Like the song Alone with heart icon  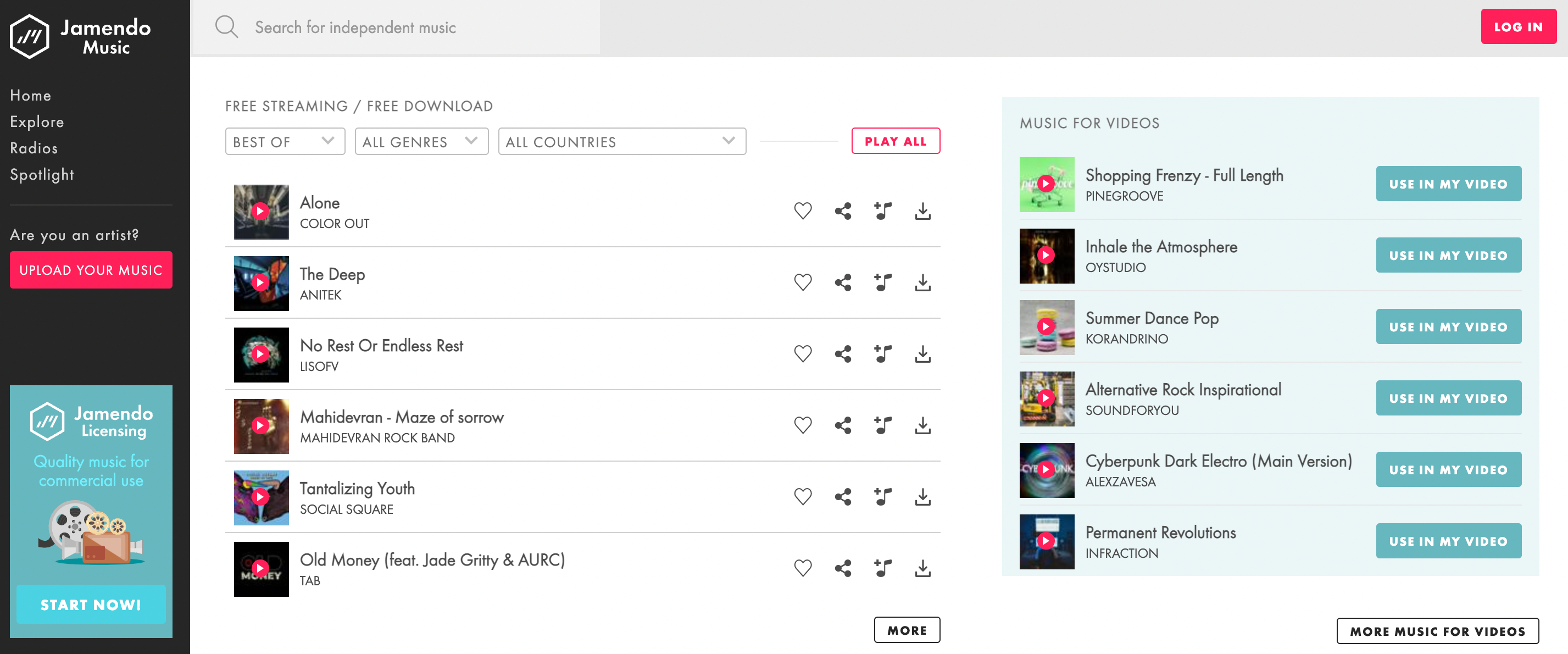pyautogui.click(x=803, y=210)
